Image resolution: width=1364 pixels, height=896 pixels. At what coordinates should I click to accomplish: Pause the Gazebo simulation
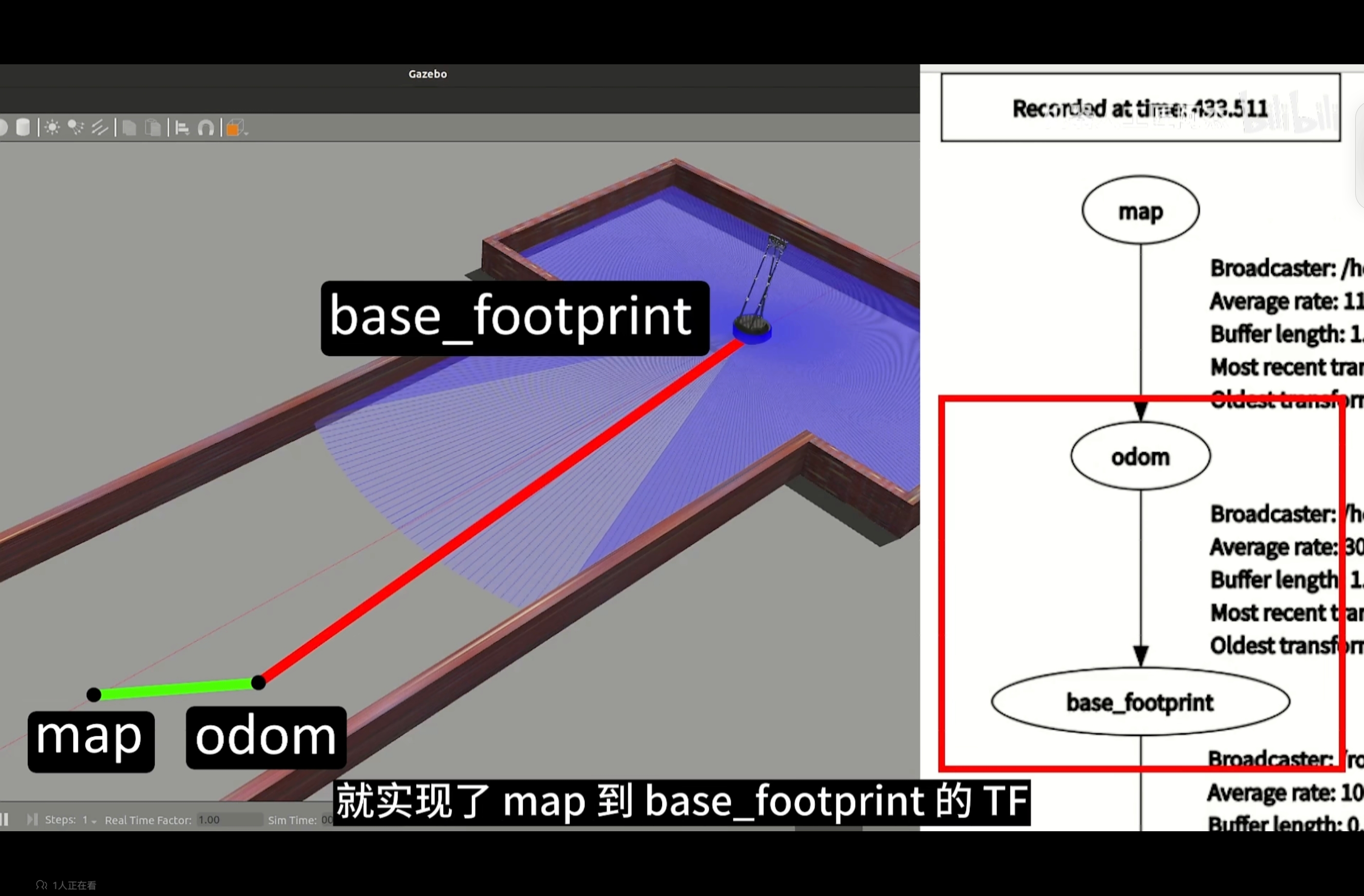[4, 819]
